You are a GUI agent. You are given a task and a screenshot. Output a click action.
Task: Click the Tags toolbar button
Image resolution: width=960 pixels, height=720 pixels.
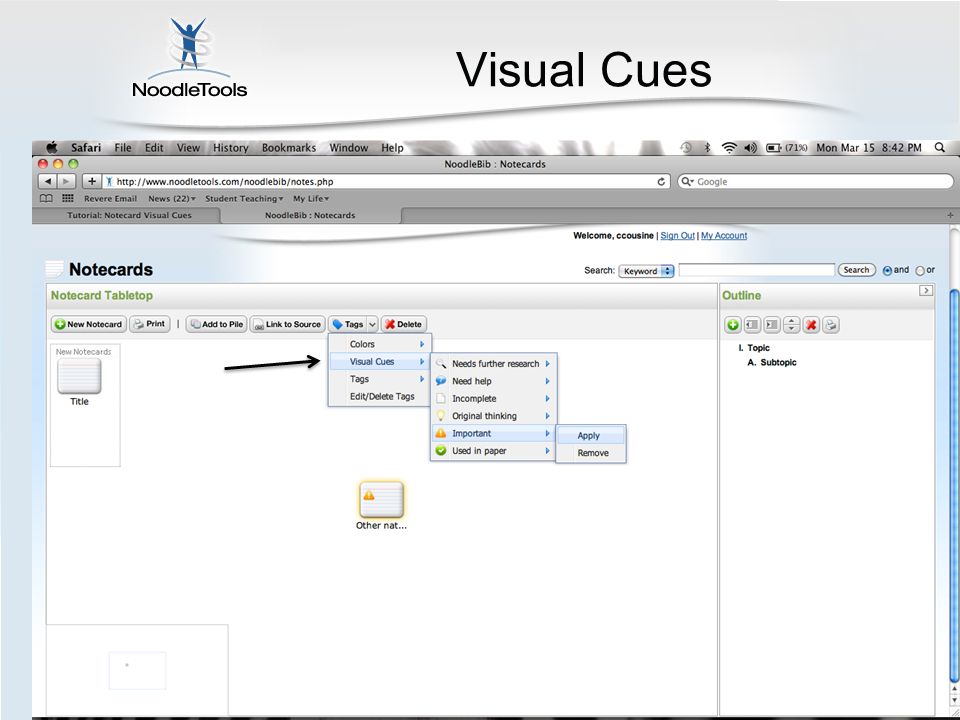[x=347, y=324]
